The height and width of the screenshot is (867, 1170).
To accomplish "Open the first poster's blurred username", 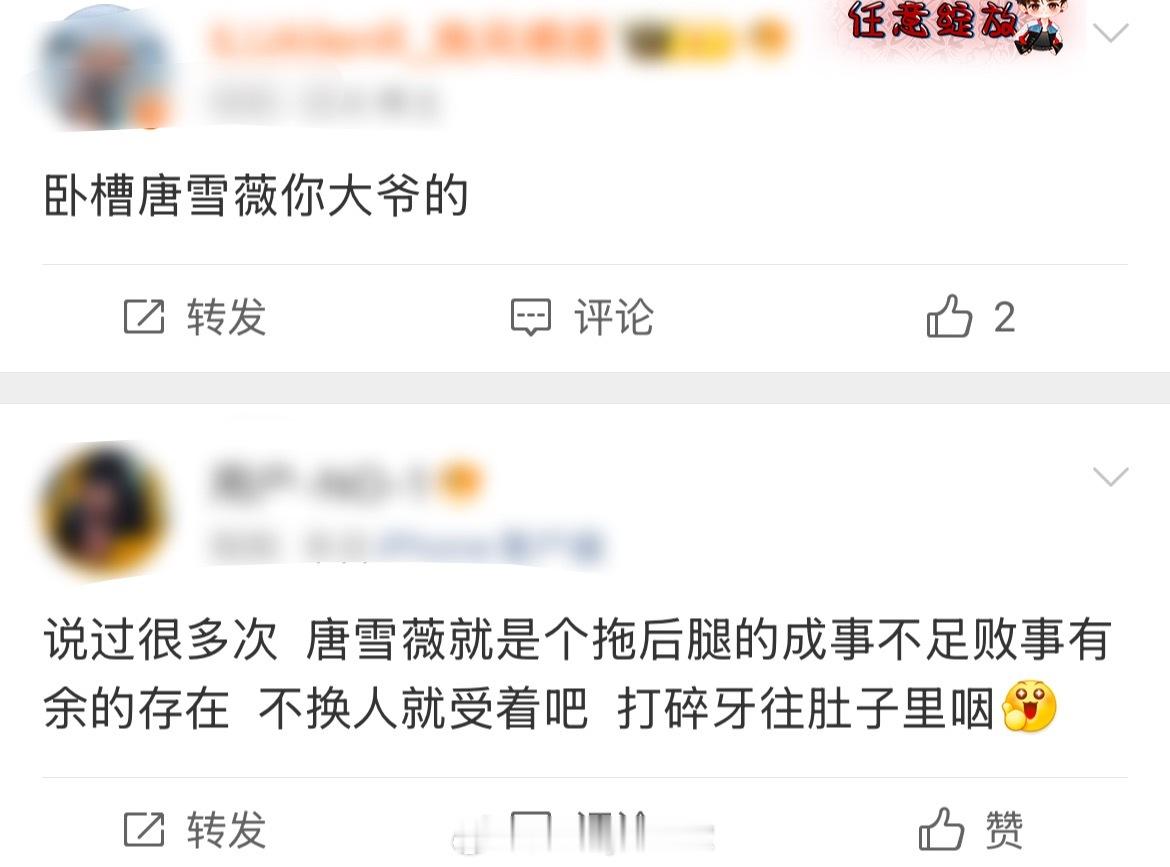I will [407, 39].
